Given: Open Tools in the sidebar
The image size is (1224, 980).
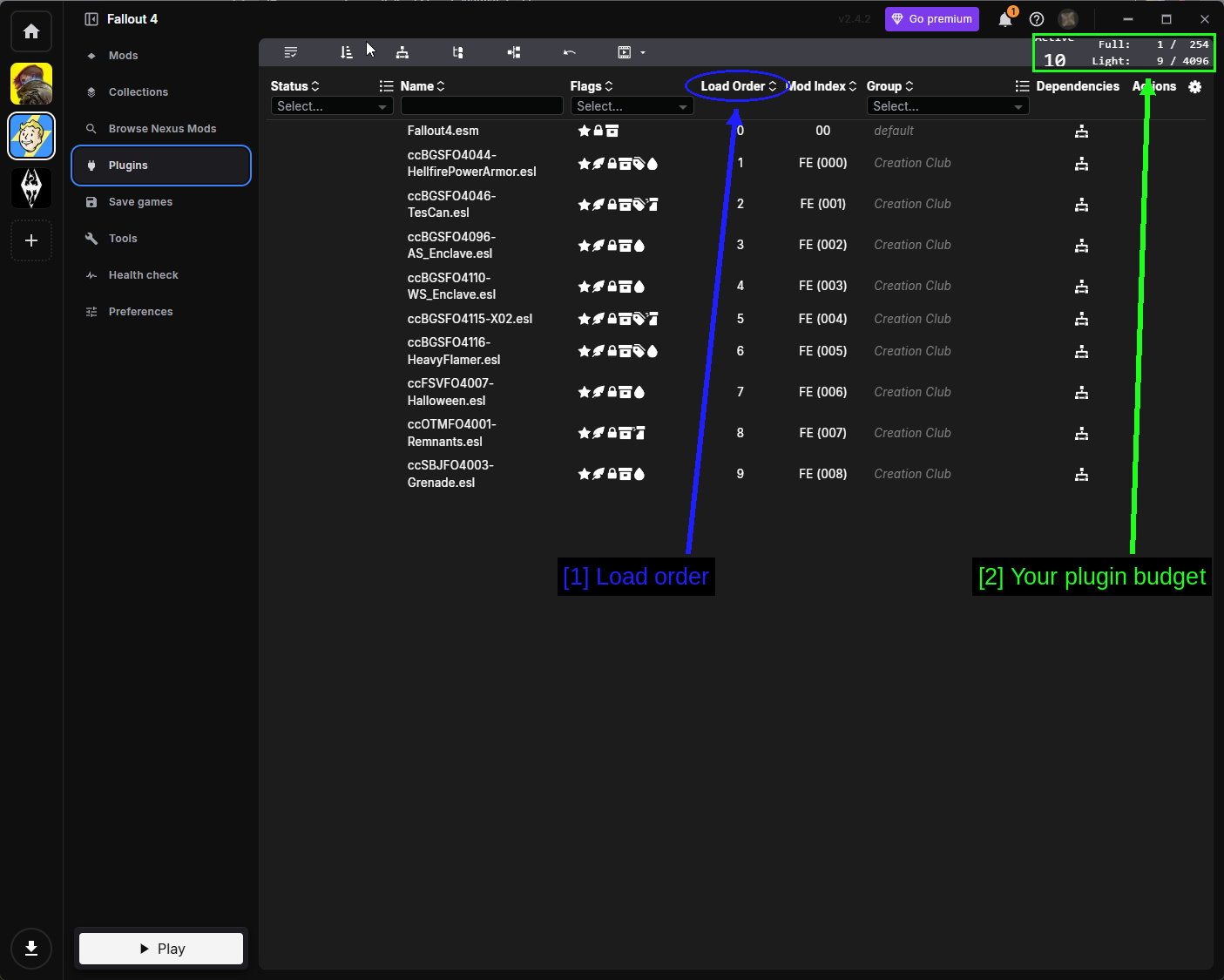Looking at the screenshot, I should click(x=161, y=239).
